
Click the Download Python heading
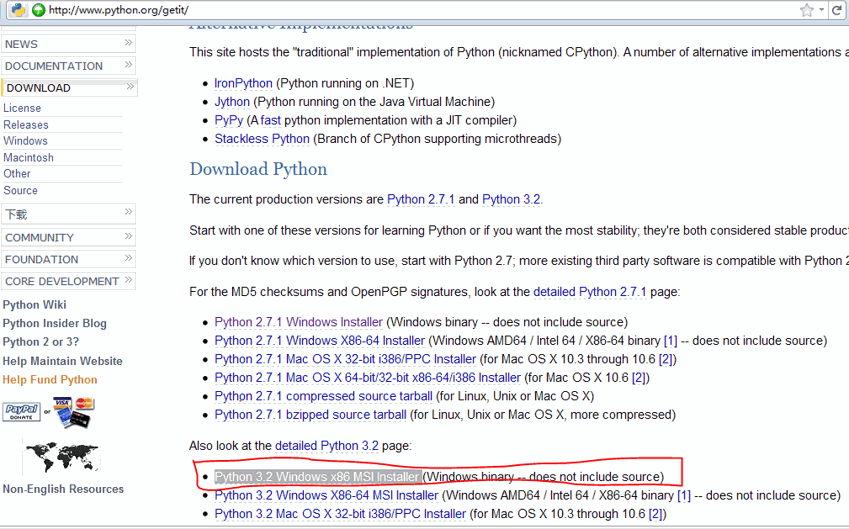coord(258,169)
